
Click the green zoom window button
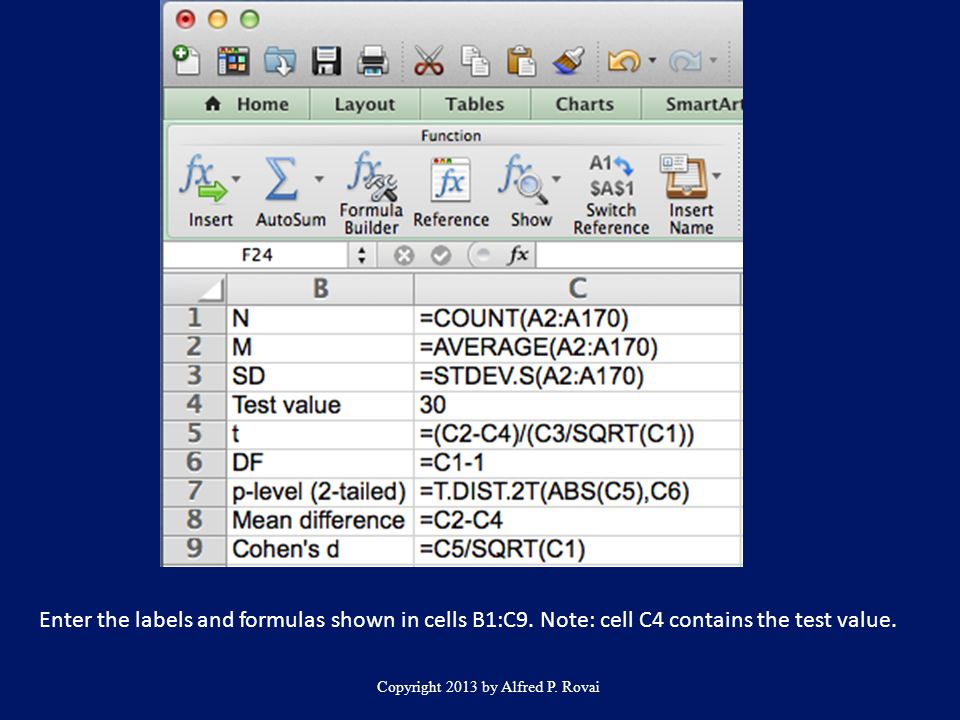[249, 20]
